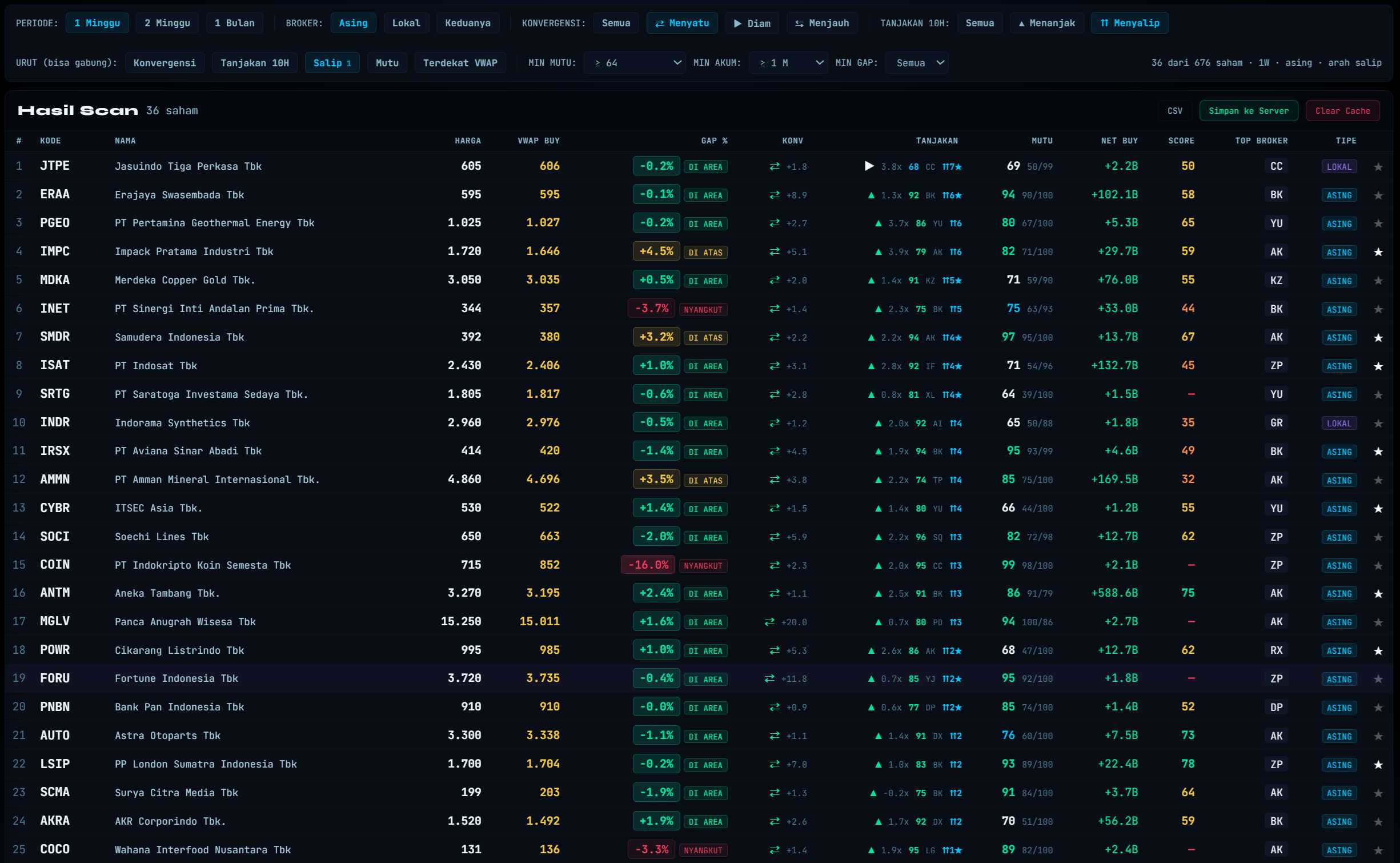Image resolution: width=1400 pixels, height=863 pixels.
Task: Select Menanjak tanjakan filter
Action: point(1046,23)
